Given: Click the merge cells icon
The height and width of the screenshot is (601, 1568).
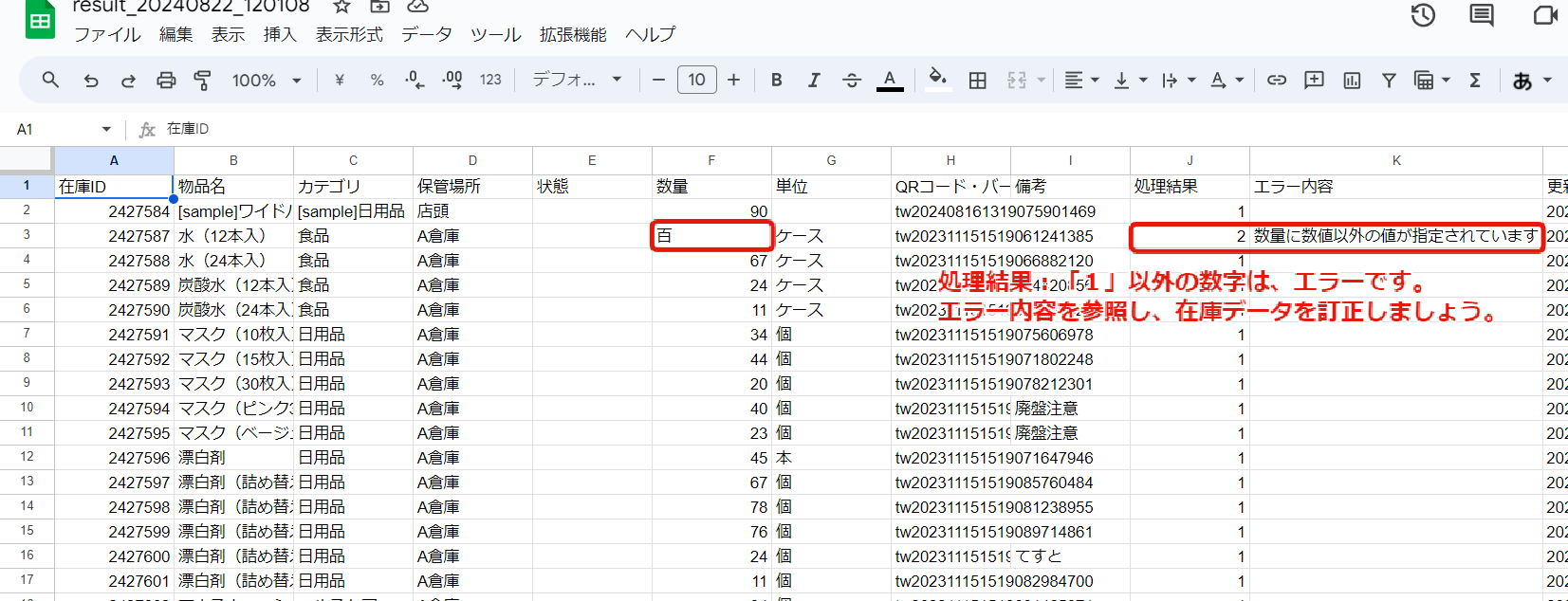Looking at the screenshot, I should [x=1017, y=81].
